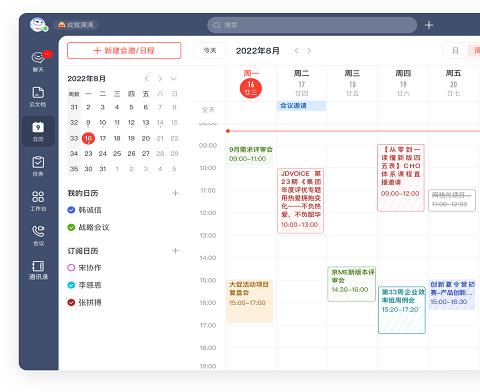The image size is (480, 392).
Task: Go to next month in the mini calendar
Action: [160, 78]
